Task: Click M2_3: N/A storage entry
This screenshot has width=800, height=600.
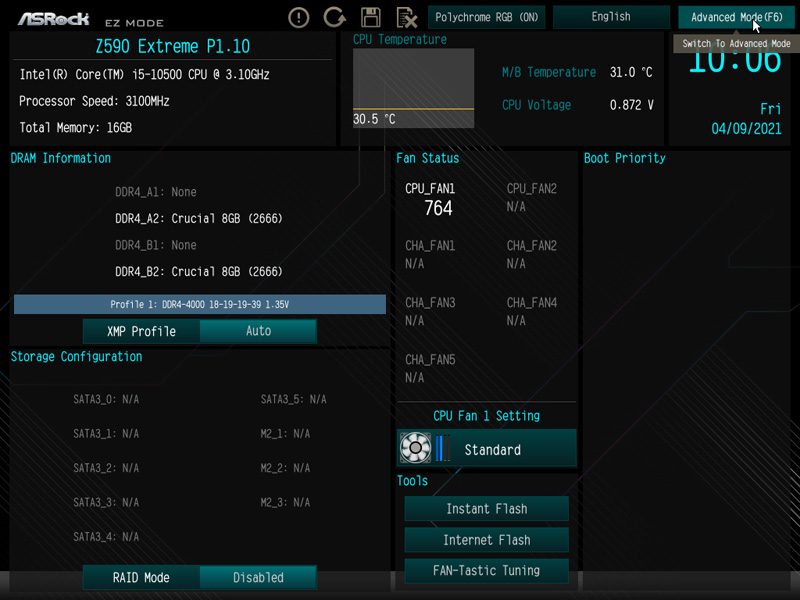Action: (x=285, y=503)
